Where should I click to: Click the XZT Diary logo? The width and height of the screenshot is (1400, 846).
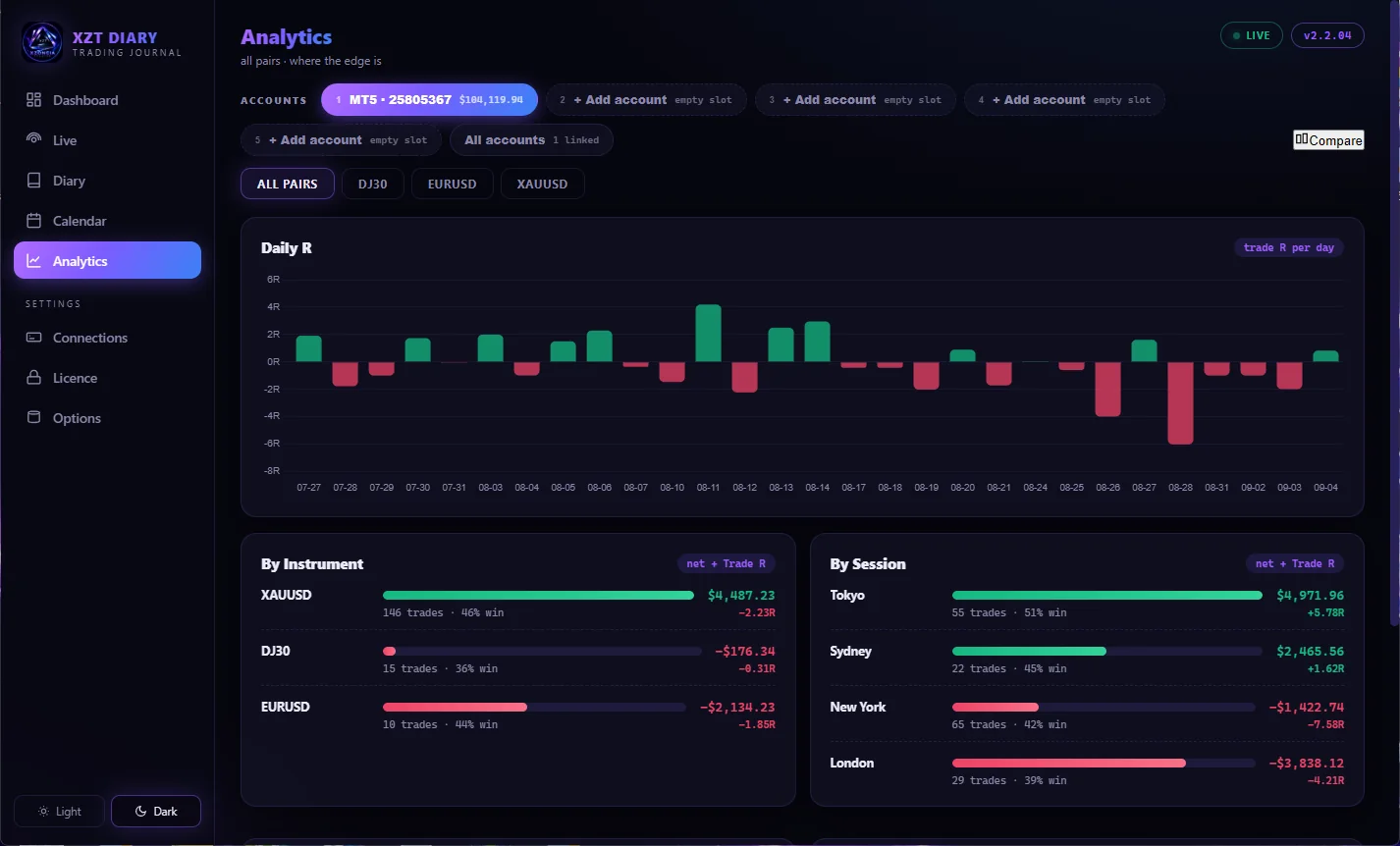42,43
